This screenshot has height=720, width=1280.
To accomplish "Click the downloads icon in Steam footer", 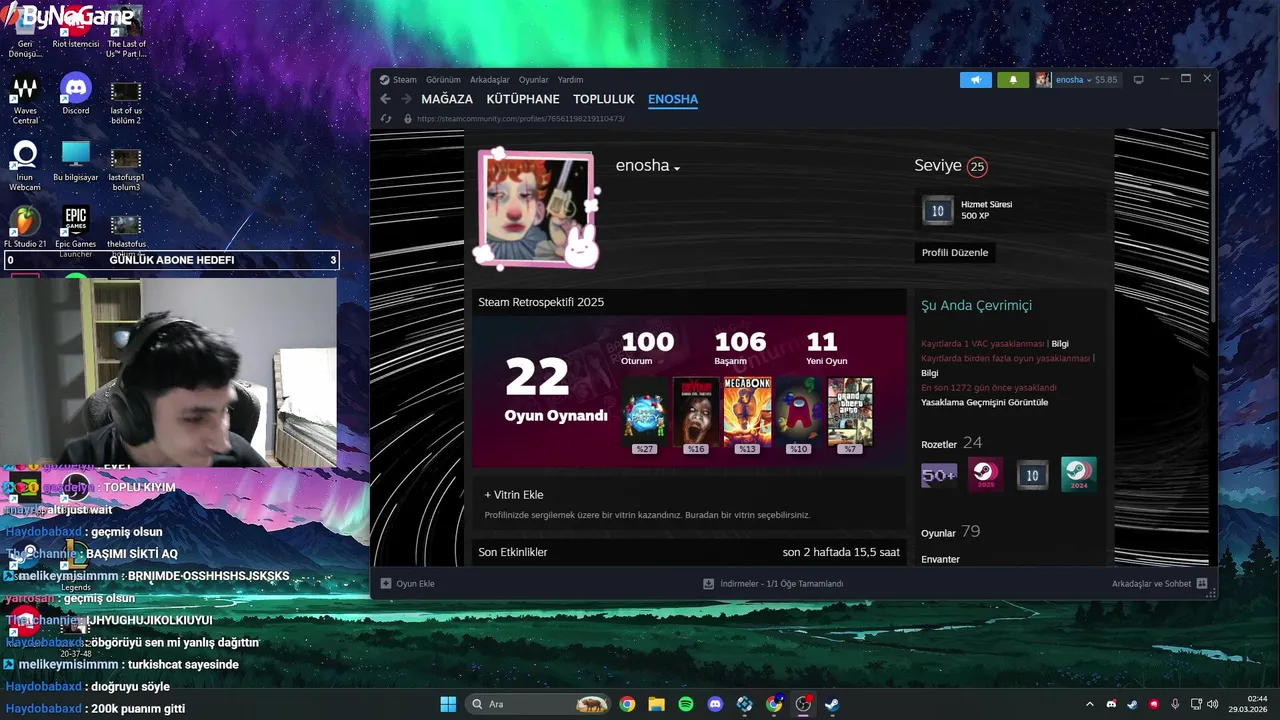I will [x=709, y=584].
